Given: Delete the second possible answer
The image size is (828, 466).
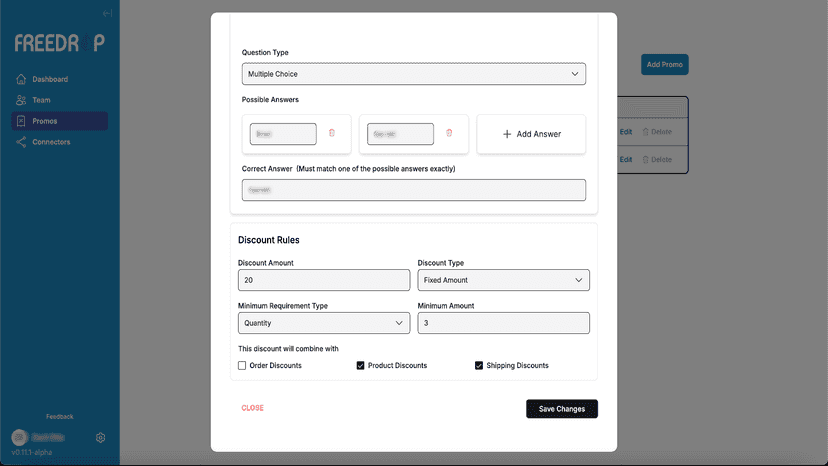Looking at the screenshot, I should [449, 133].
